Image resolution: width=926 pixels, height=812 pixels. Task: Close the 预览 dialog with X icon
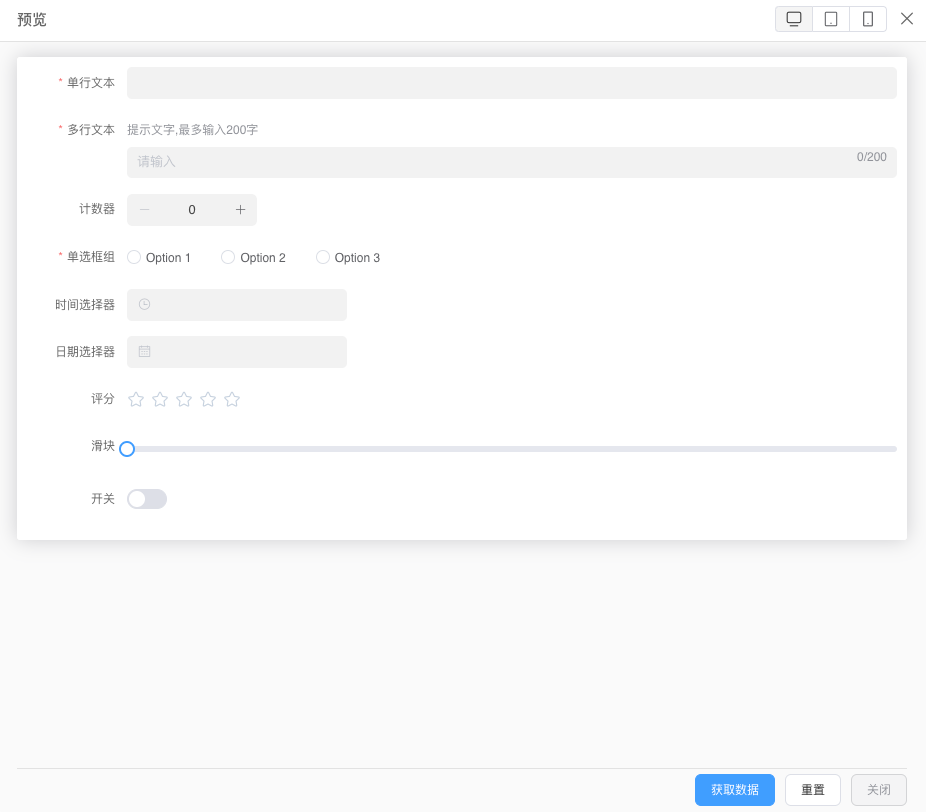[907, 18]
